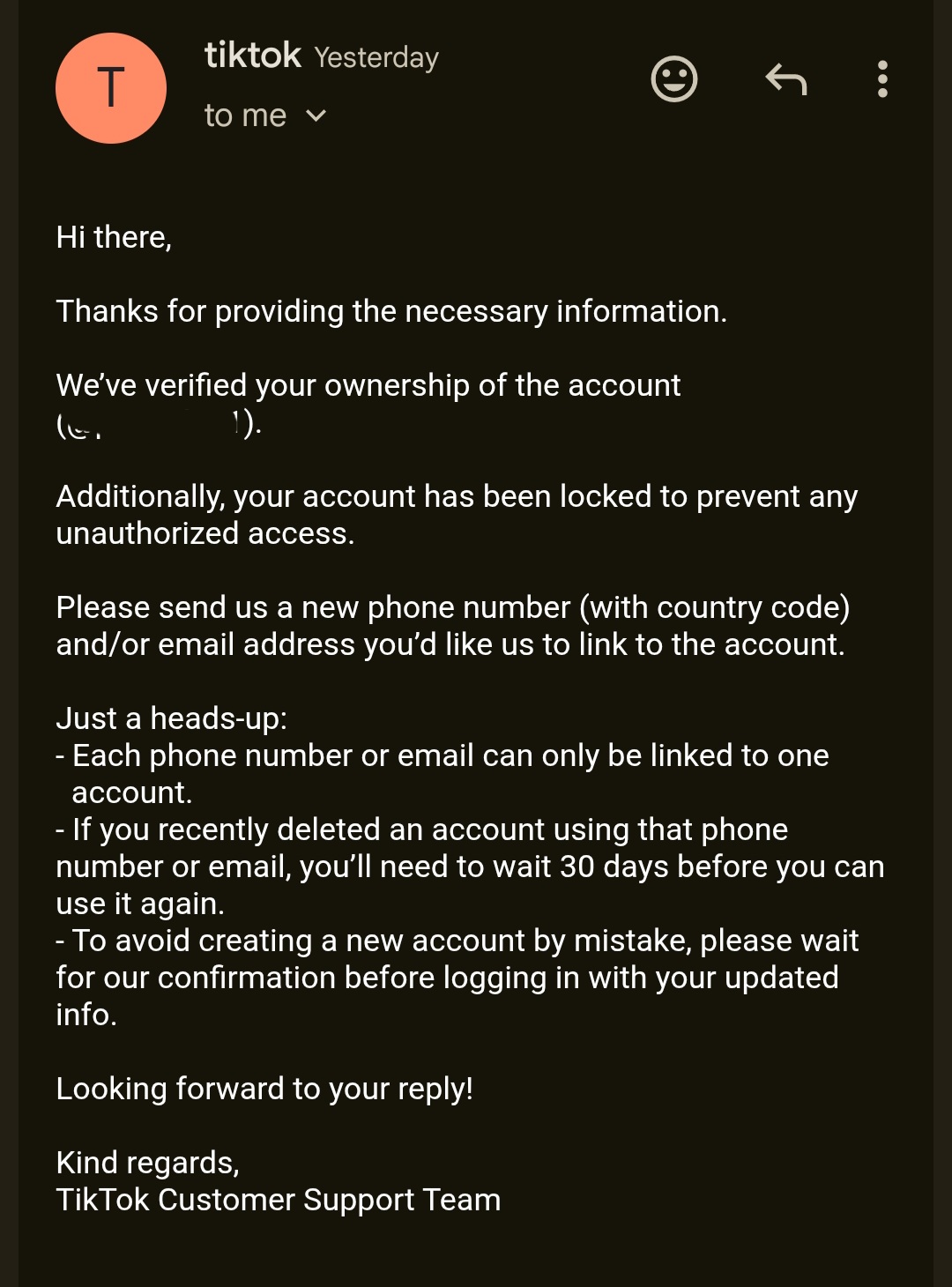Select the 'to me' recipient text
Screen dimensions: 952x1287
pyautogui.click(x=245, y=115)
